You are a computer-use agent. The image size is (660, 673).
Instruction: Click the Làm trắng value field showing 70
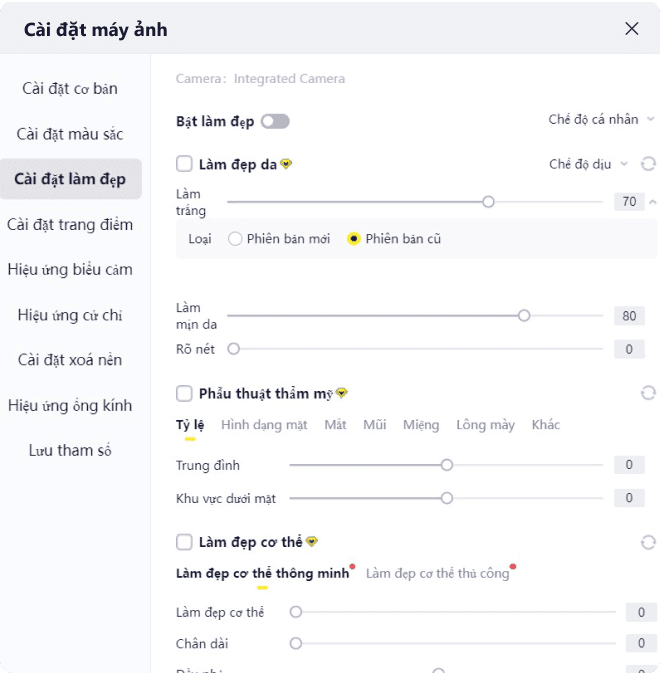(629, 202)
